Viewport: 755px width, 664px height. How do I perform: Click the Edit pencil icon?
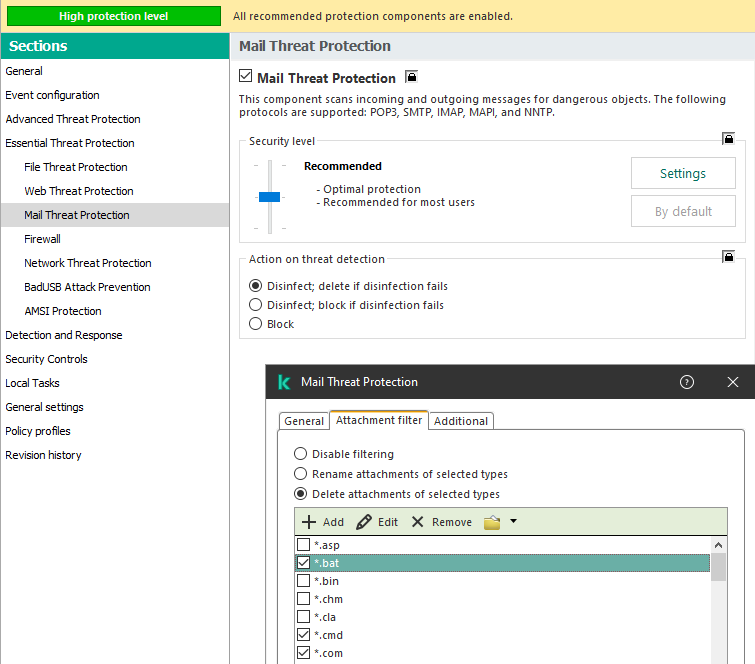pyautogui.click(x=364, y=522)
